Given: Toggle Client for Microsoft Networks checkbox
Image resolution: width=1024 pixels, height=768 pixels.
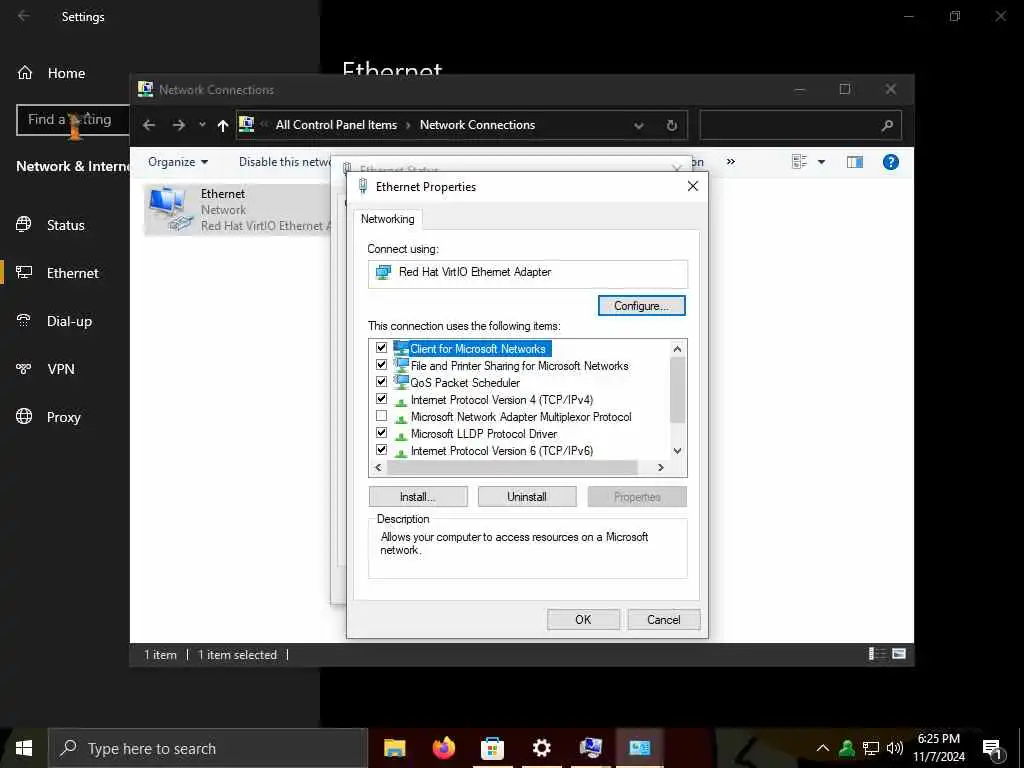Looking at the screenshot, I should [381, 348].
